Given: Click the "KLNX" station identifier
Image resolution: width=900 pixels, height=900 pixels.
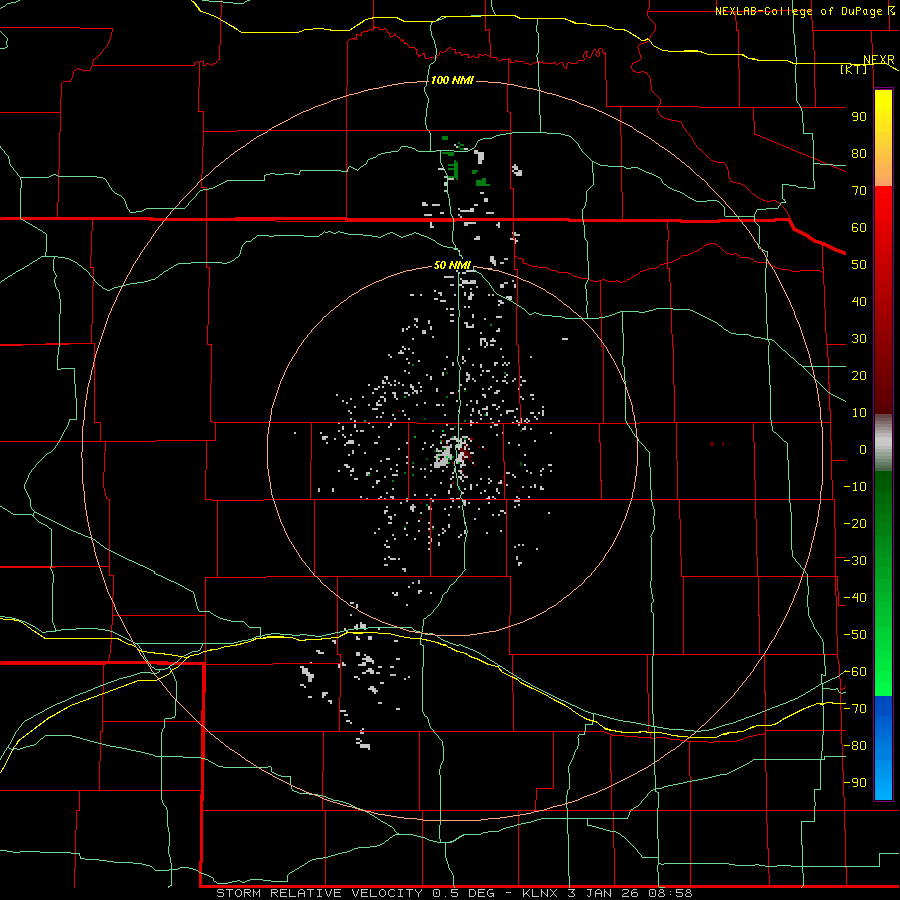Looking at the screenshot, I should 540,893.
